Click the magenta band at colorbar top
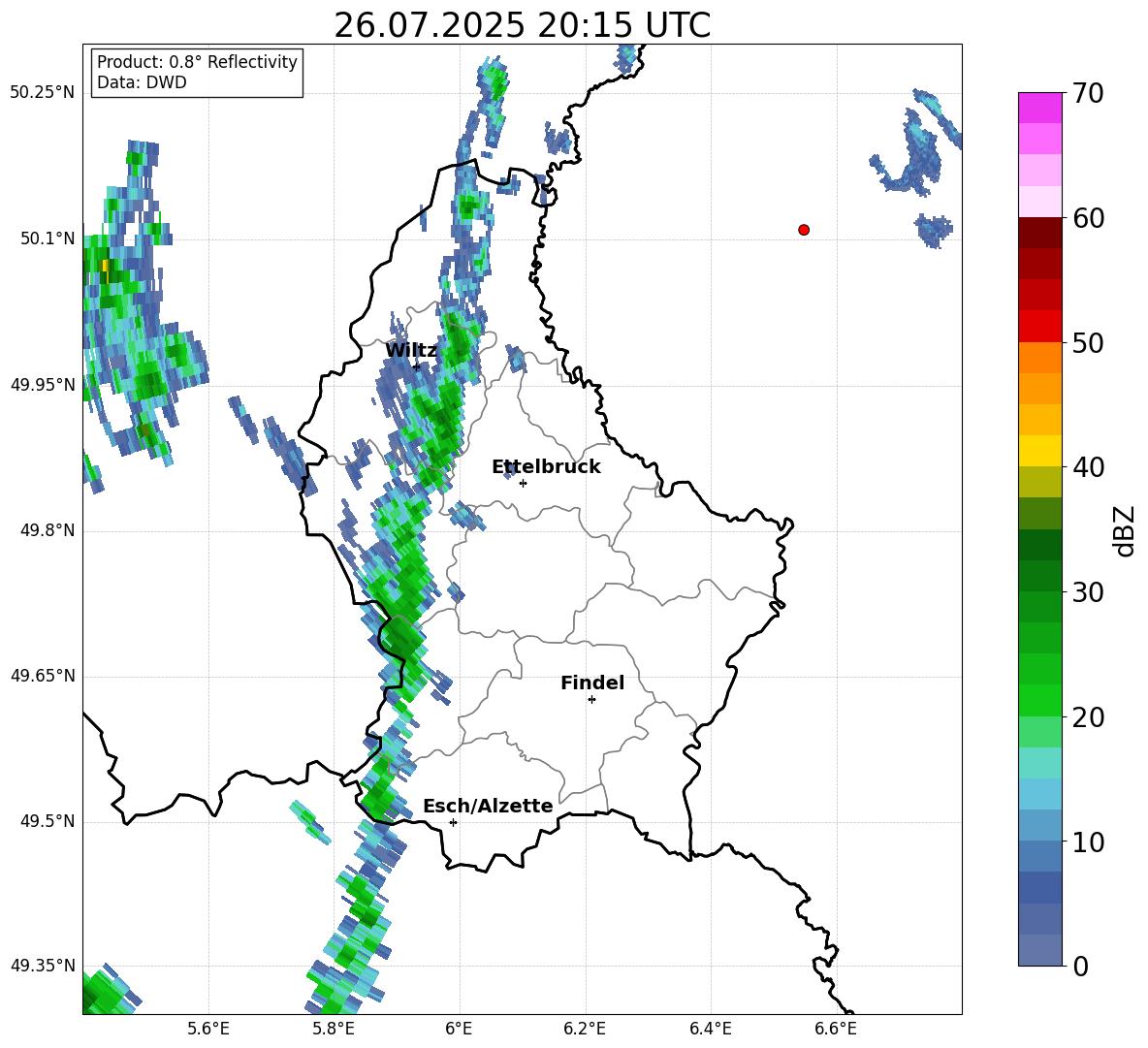The image size is (1148, 1048). coord(1039,108)
